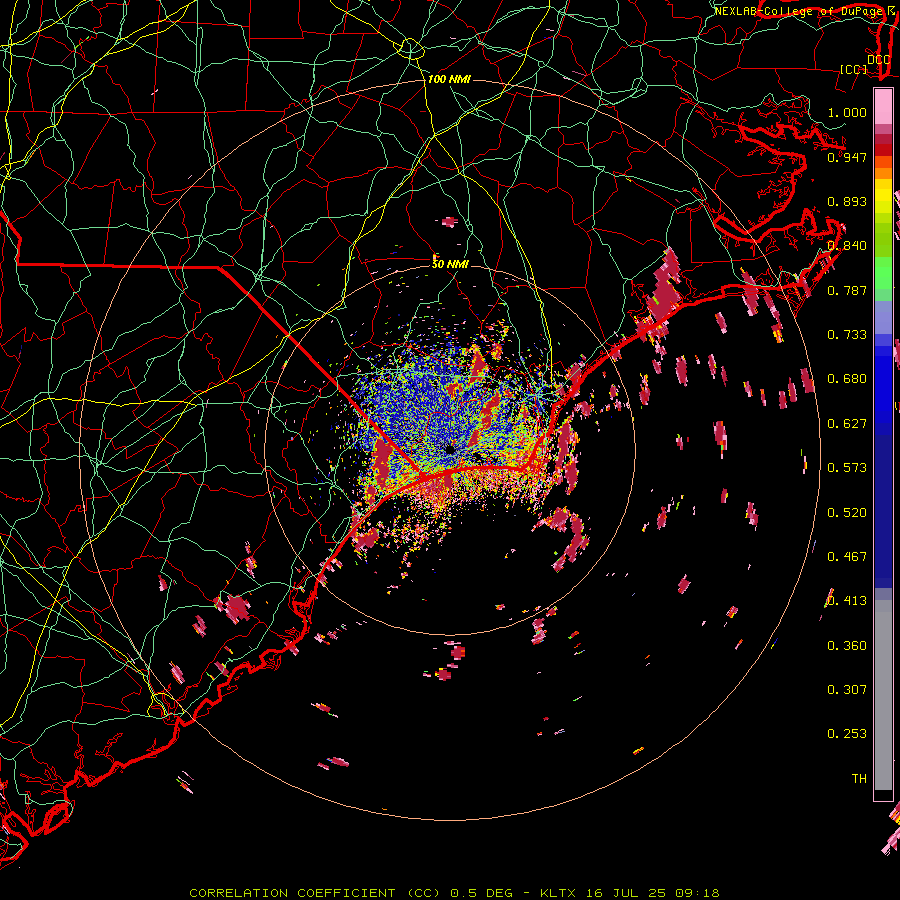Click the 0.733 color scale label

[x=847, y=334]
